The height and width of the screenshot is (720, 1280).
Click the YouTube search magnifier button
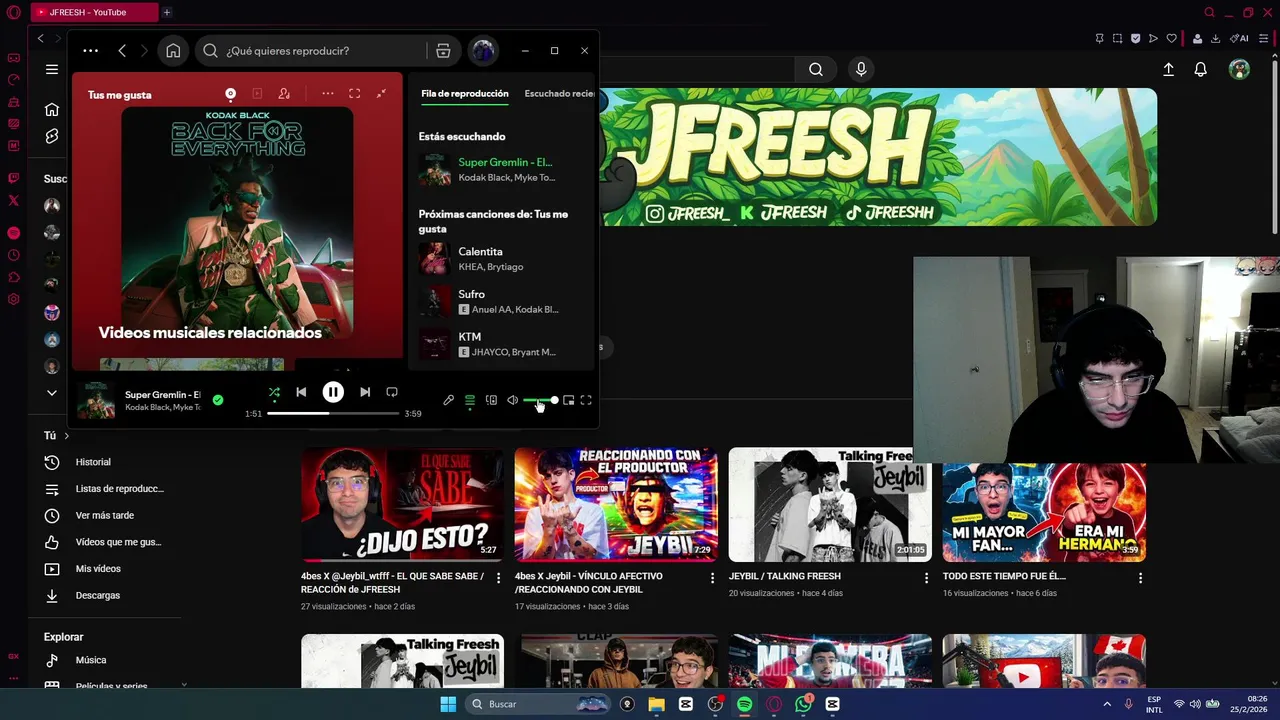click(x=816, y=69)
